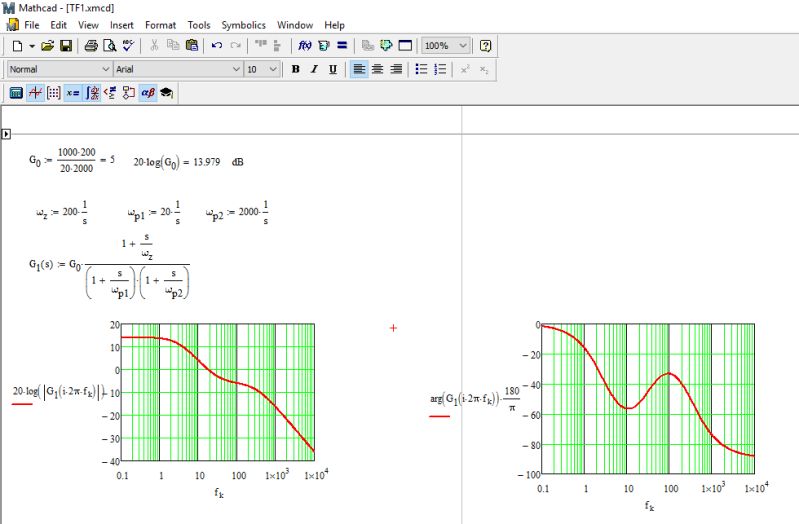This screenshot has width=799, height=524.
Task: Toggle Italic formatting
Action: point(314,69)
